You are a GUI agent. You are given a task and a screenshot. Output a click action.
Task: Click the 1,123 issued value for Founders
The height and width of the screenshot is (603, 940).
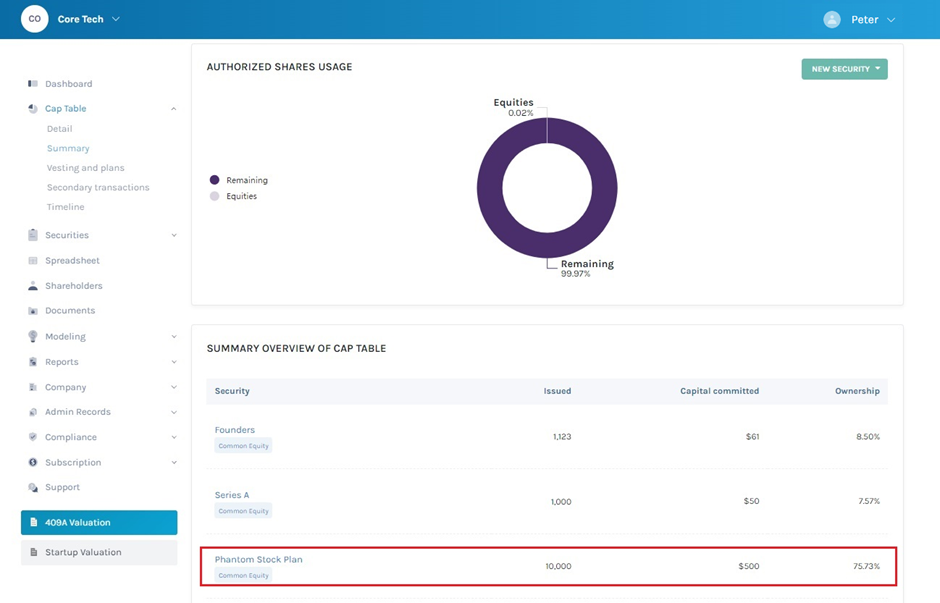[x=562, y=436]
